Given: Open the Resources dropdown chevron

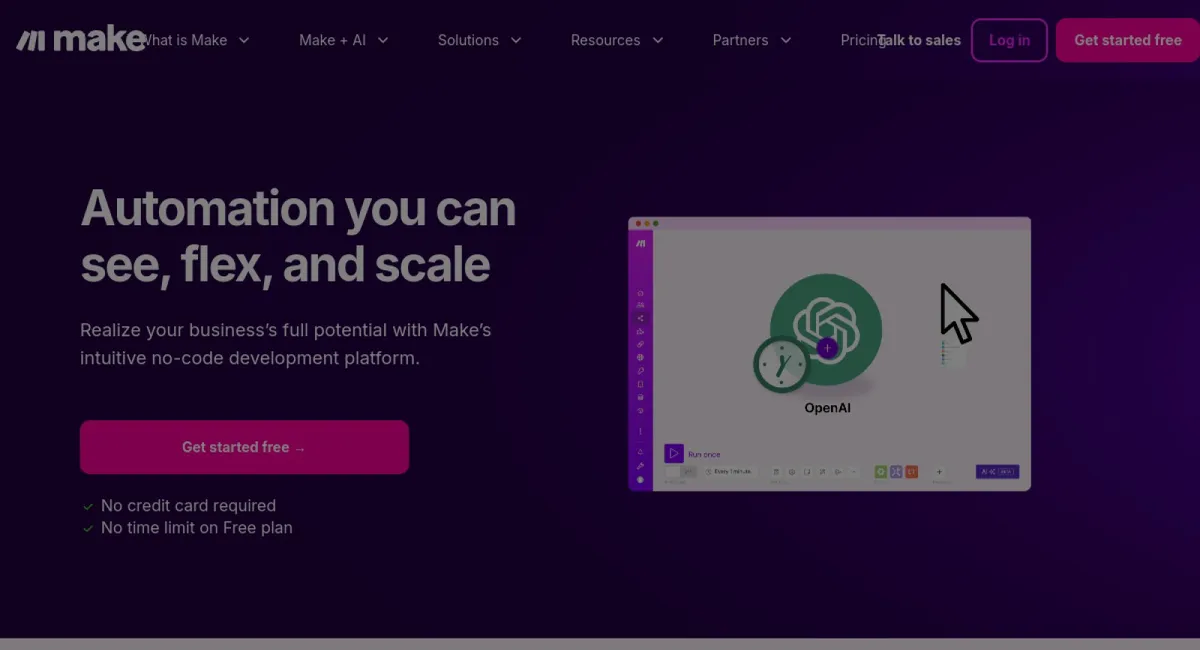Looking at the screenshot, I should (x=658, y=40).
